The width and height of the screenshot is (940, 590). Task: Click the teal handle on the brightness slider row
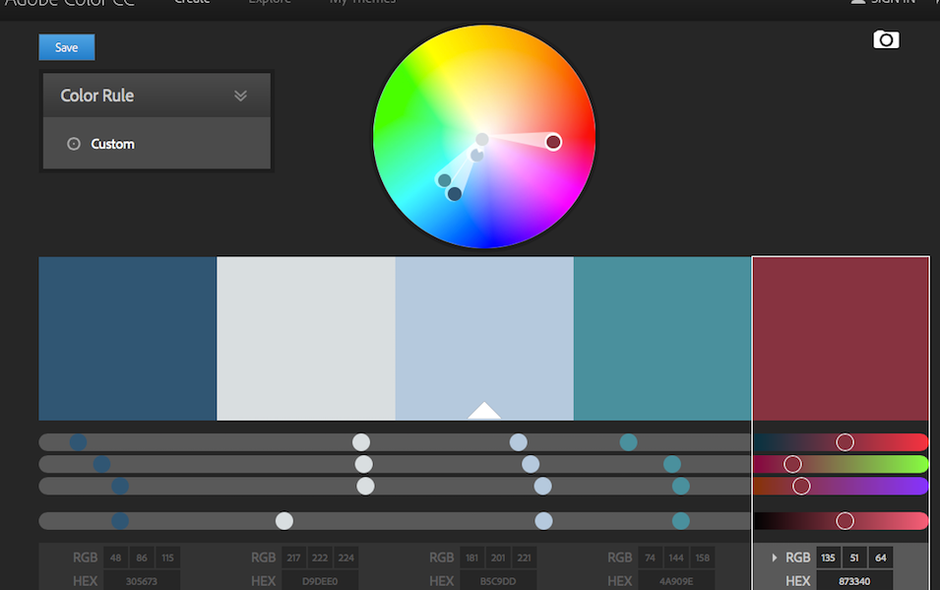(x=681, y=520)
